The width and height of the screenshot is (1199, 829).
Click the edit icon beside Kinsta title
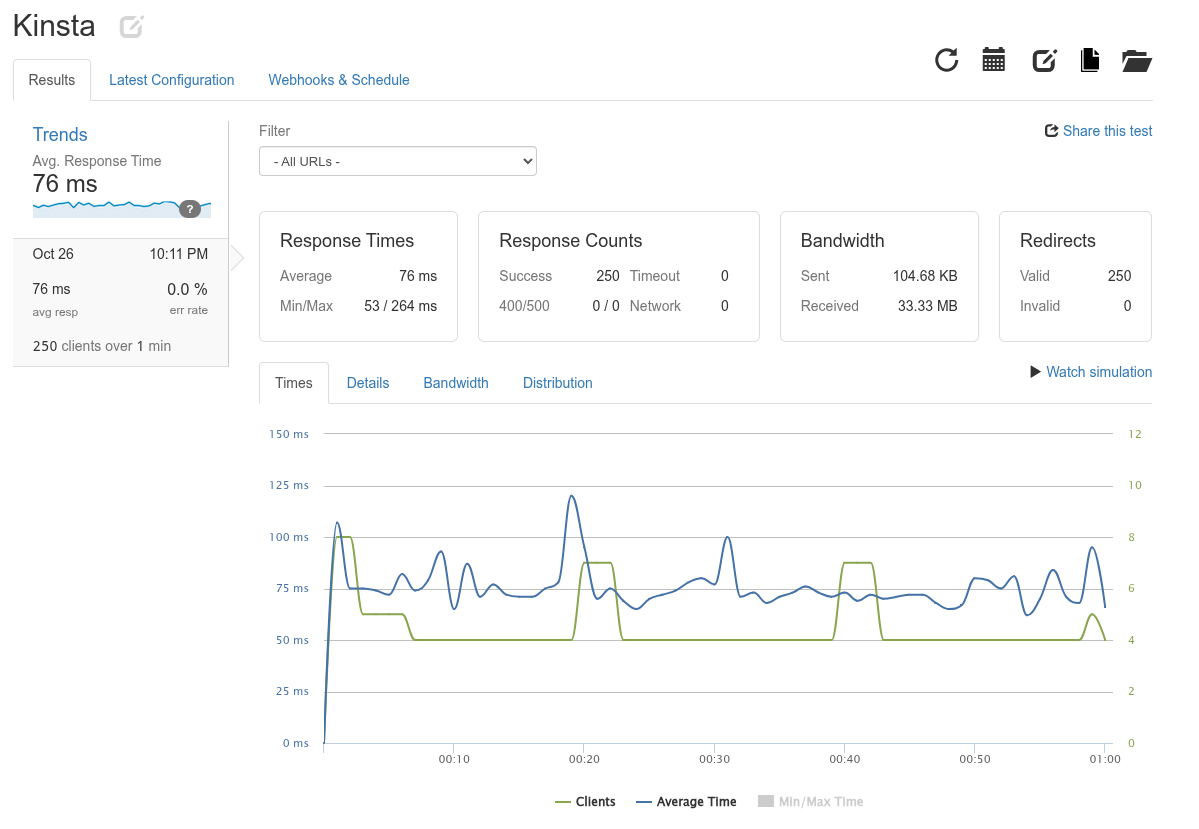[x=131, y=27]
